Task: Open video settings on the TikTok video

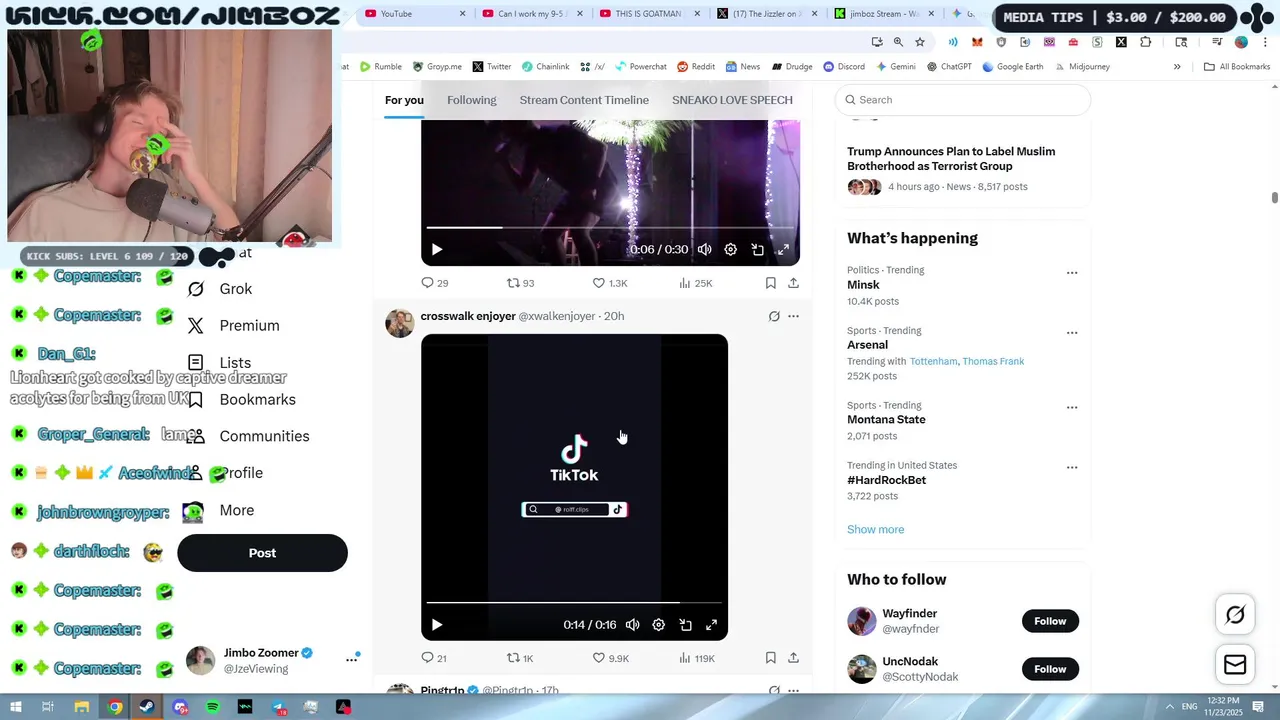Action: pos(659,625)
